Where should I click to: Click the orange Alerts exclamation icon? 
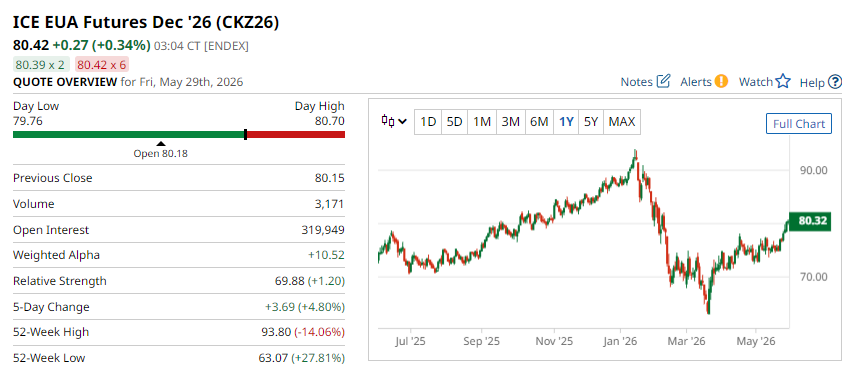point(722,82)
